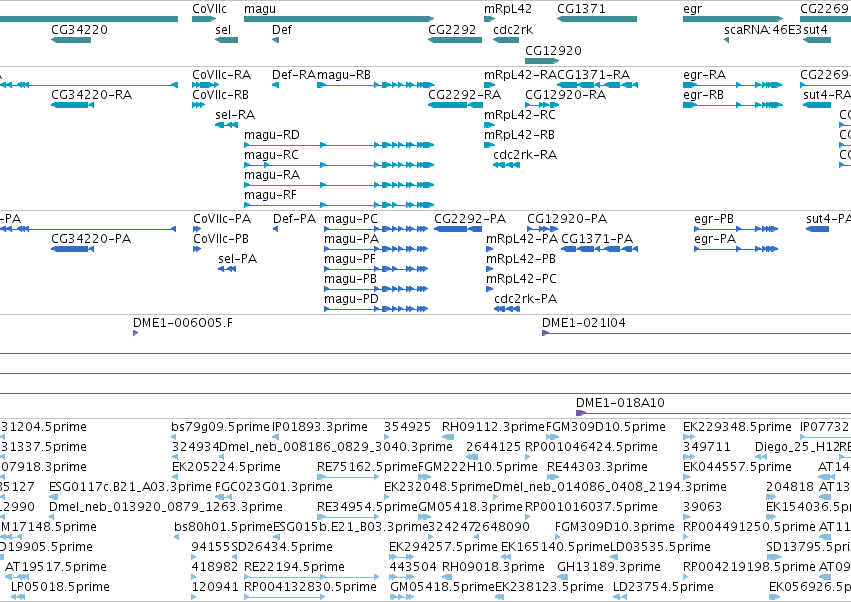The width and height of the screenshot is (851, 602).
Task: Select the Def gene label
Action: coord(282,29)
